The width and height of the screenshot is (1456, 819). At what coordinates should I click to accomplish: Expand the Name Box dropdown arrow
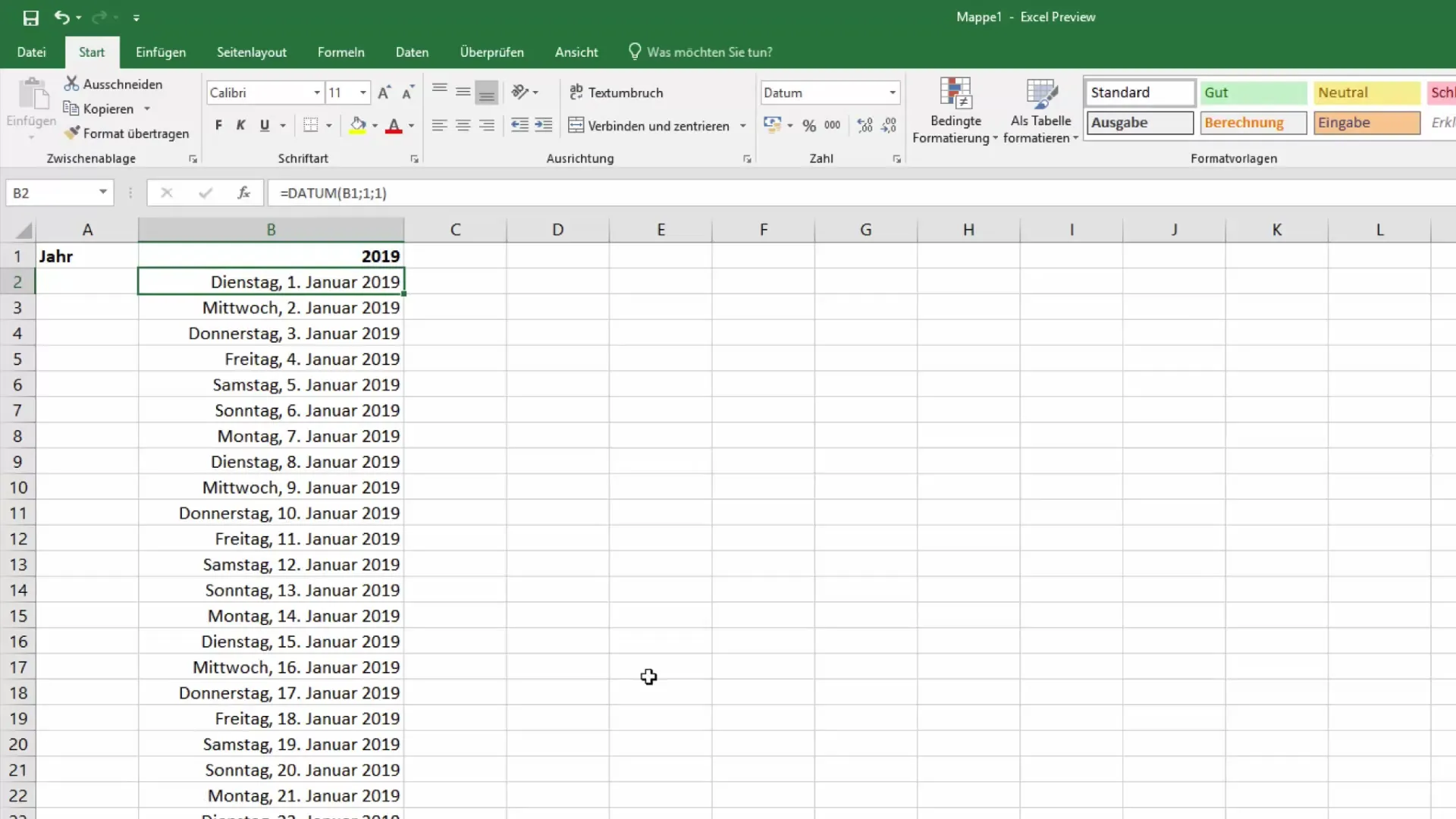(102, 193)
